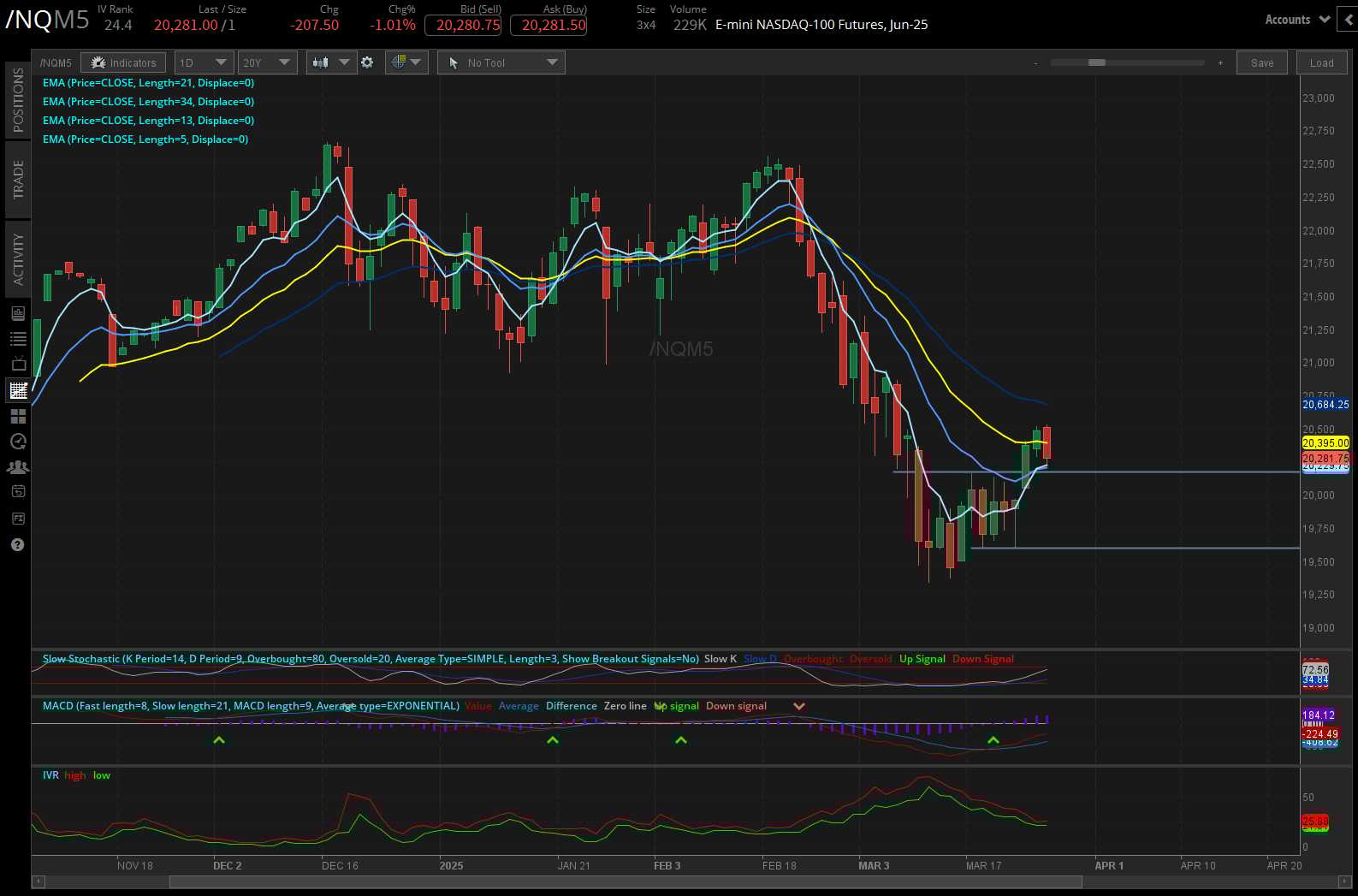This screenshot has height=896, width=1358.
Task: Open the clock arrow icon in sidebar
Action: coord(18,442)
